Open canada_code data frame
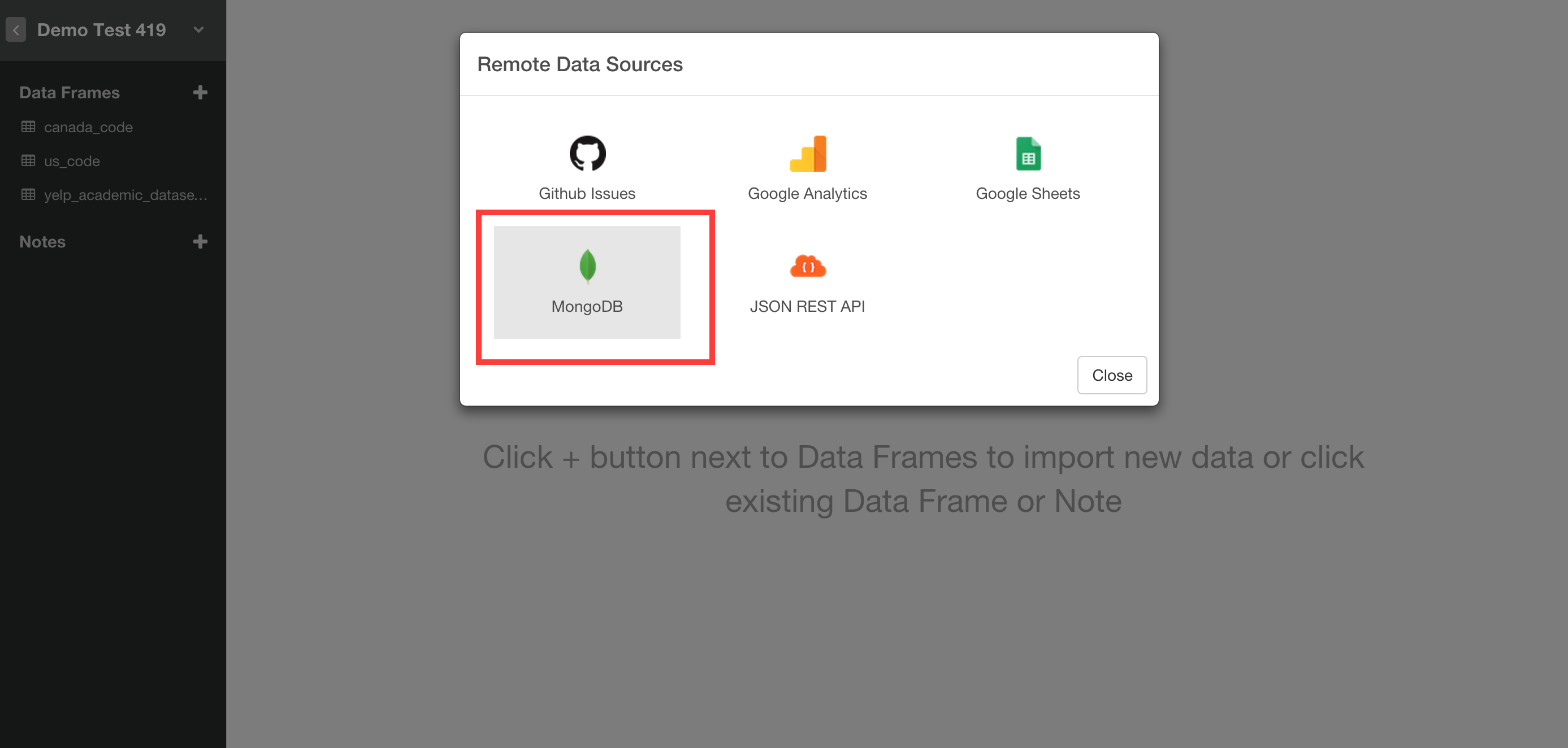The height and width of the screenshot is (748, 1568). (x=89, y=126)
